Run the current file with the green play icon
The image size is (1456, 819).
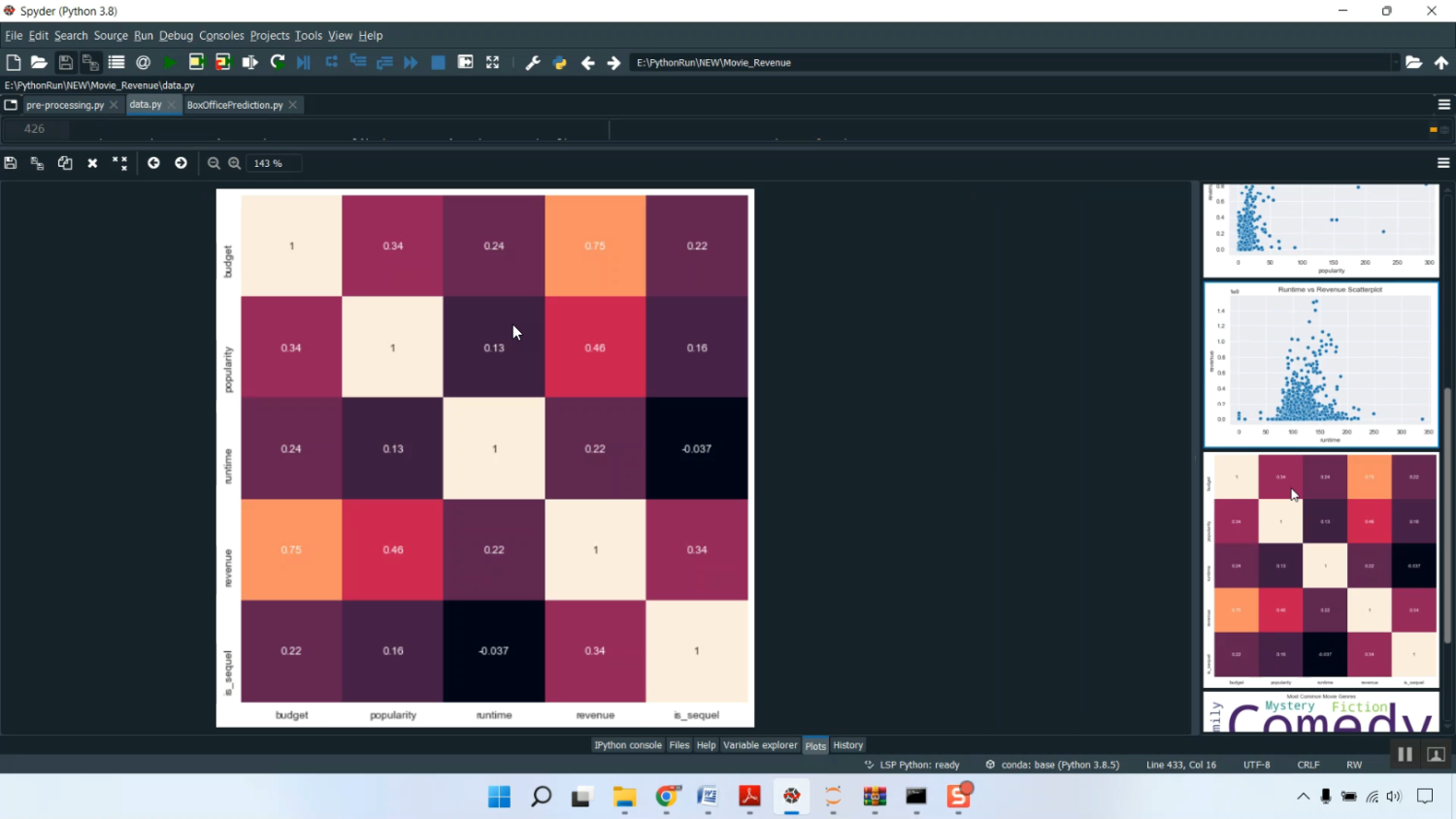[x=170, y=62]
